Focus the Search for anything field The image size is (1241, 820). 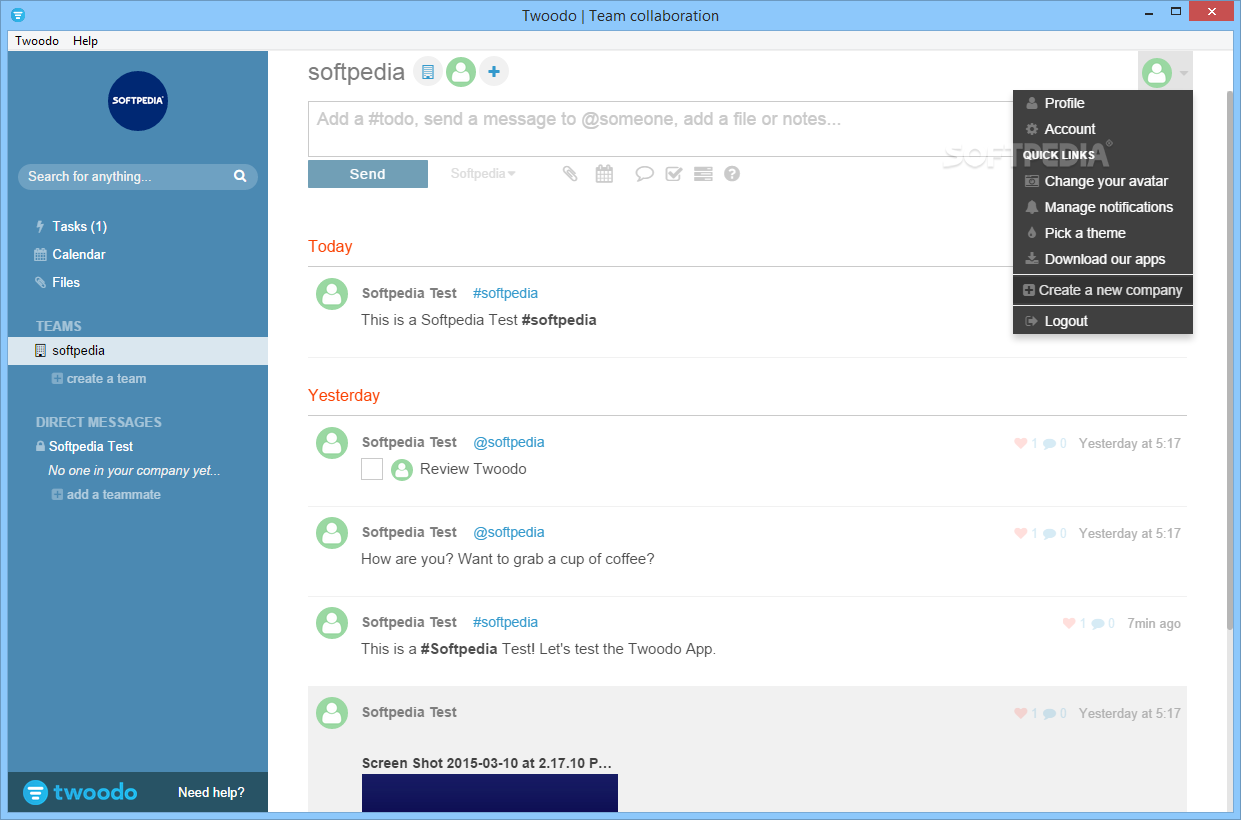pyautogui.click(x=137, y=176)
